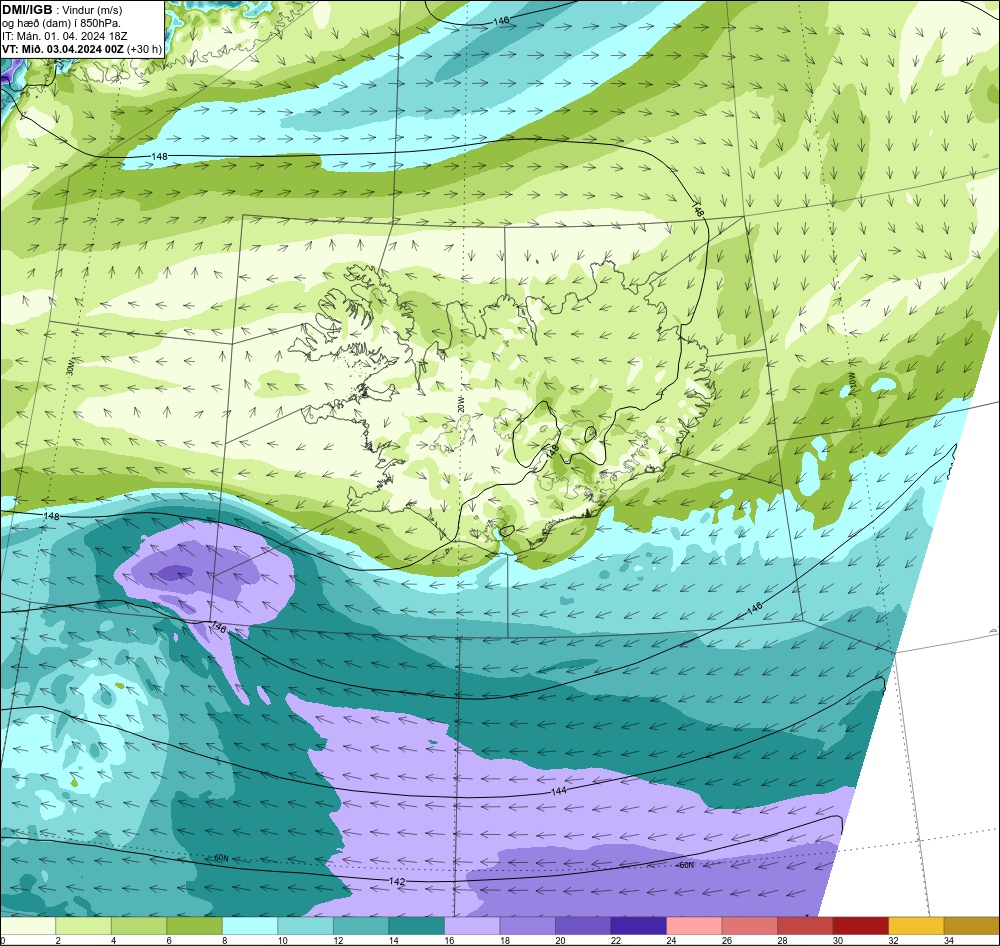Image resolution: width=1000 pixels, height=946 pixels.
Task: Select the medium purple 18–20 m/s legend swatch
Action: click(x=527, y=926)
